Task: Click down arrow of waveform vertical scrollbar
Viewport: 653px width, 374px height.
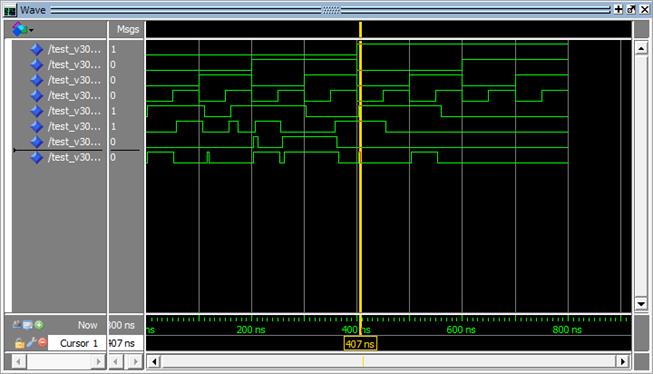Action: pyautogui.click(x=641, y=304)
